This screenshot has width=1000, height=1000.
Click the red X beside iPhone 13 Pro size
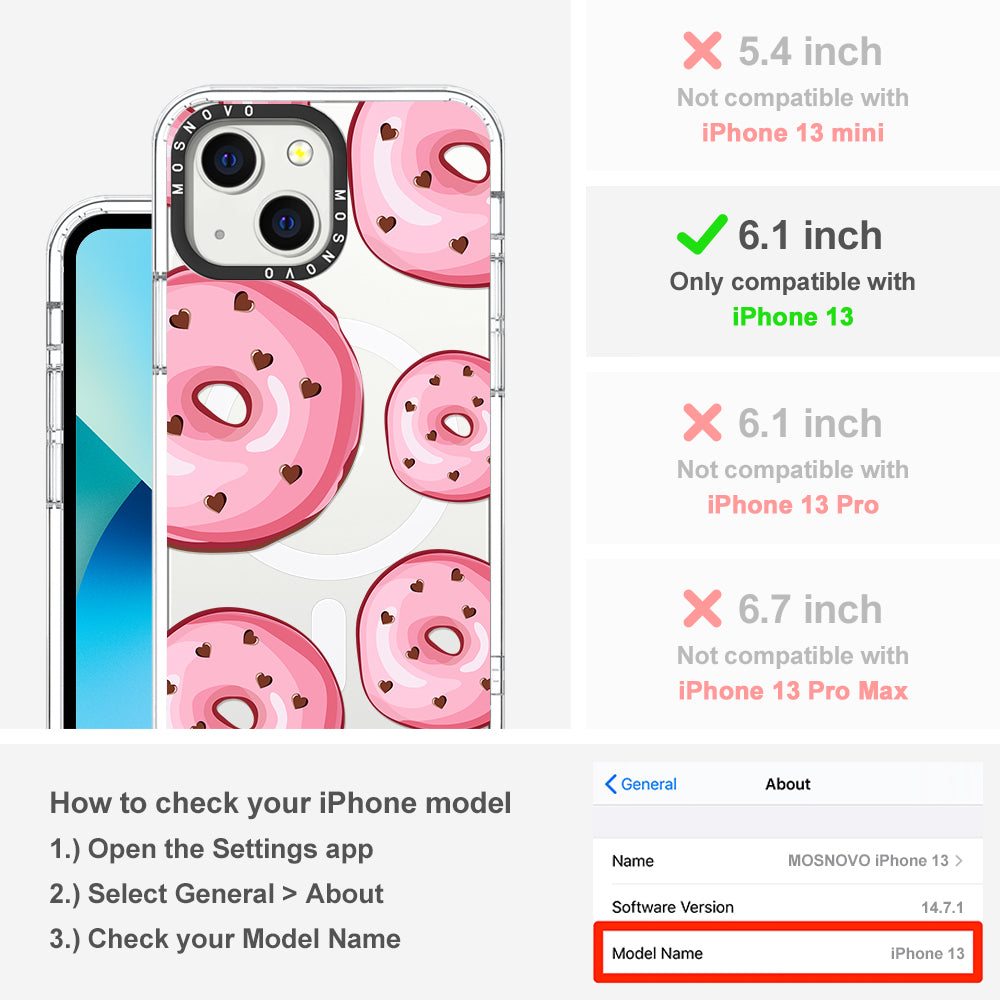coord(702,422)
